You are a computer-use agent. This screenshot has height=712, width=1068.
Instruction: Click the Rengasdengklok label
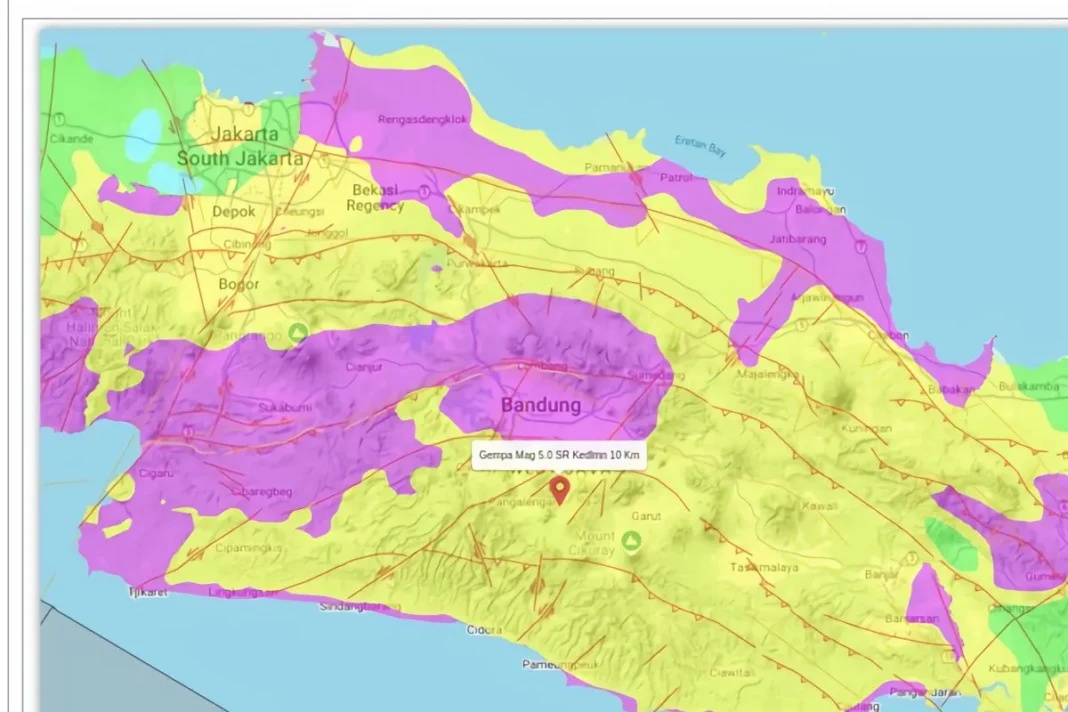pos(422,119)
